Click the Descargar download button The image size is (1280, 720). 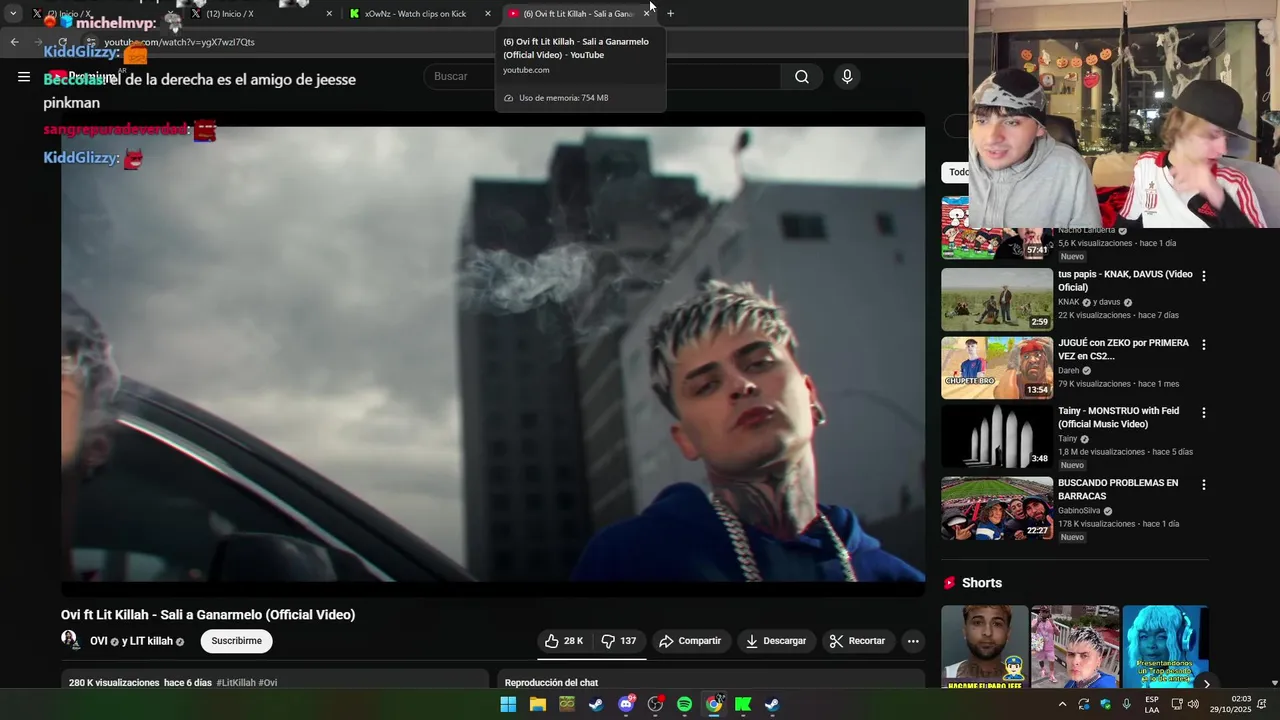click(775, 641)
